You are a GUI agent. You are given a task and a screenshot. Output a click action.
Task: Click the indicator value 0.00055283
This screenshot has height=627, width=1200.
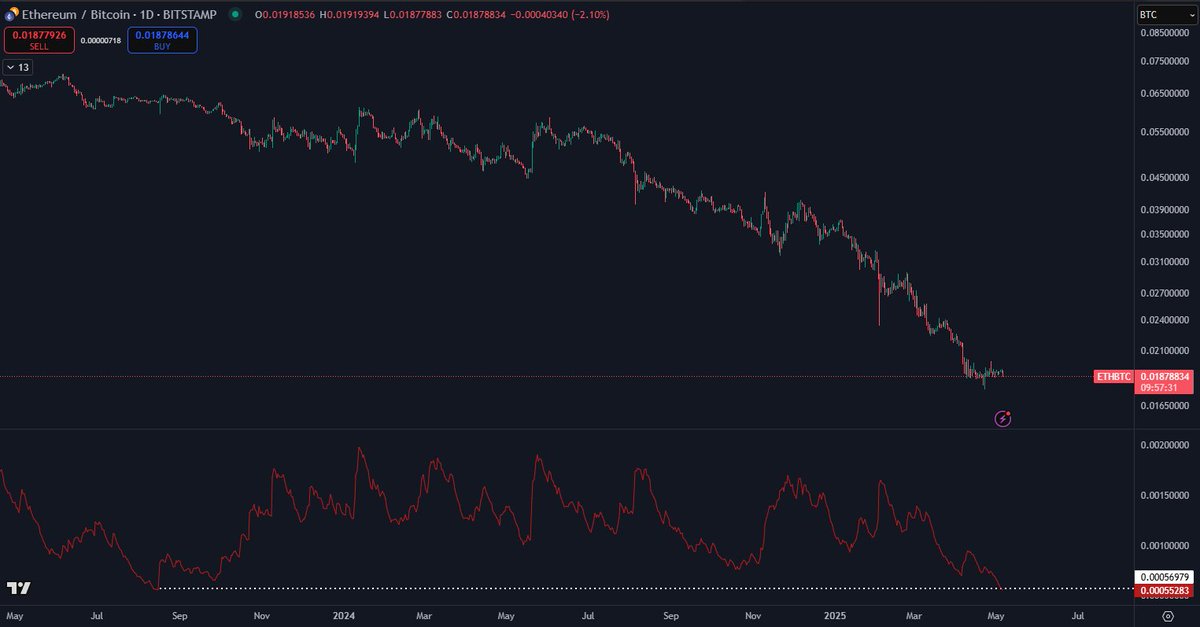tap(1163, 590)
